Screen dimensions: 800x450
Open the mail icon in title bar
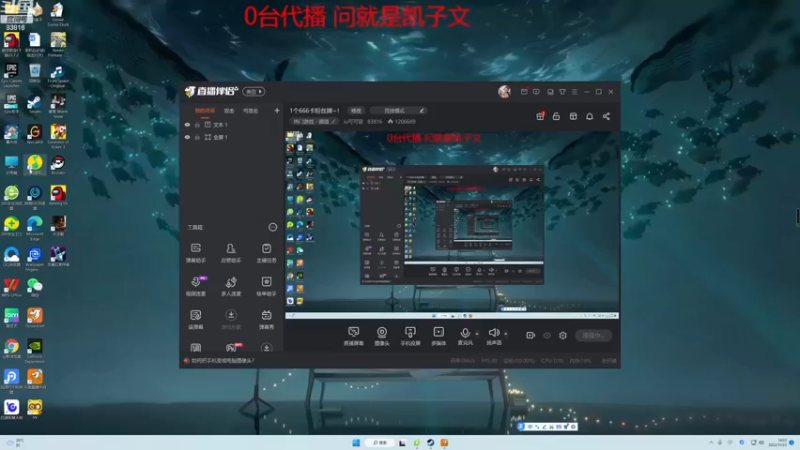[x=524, y=92]
